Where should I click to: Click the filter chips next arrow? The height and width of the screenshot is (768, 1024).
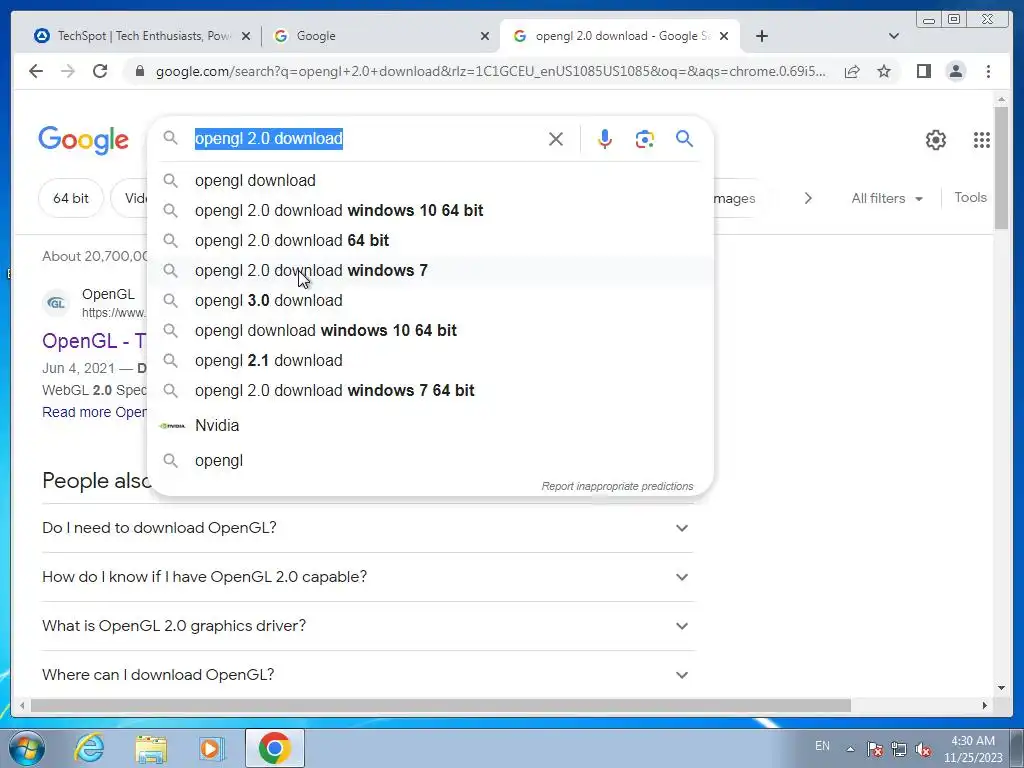pos(808,198)
